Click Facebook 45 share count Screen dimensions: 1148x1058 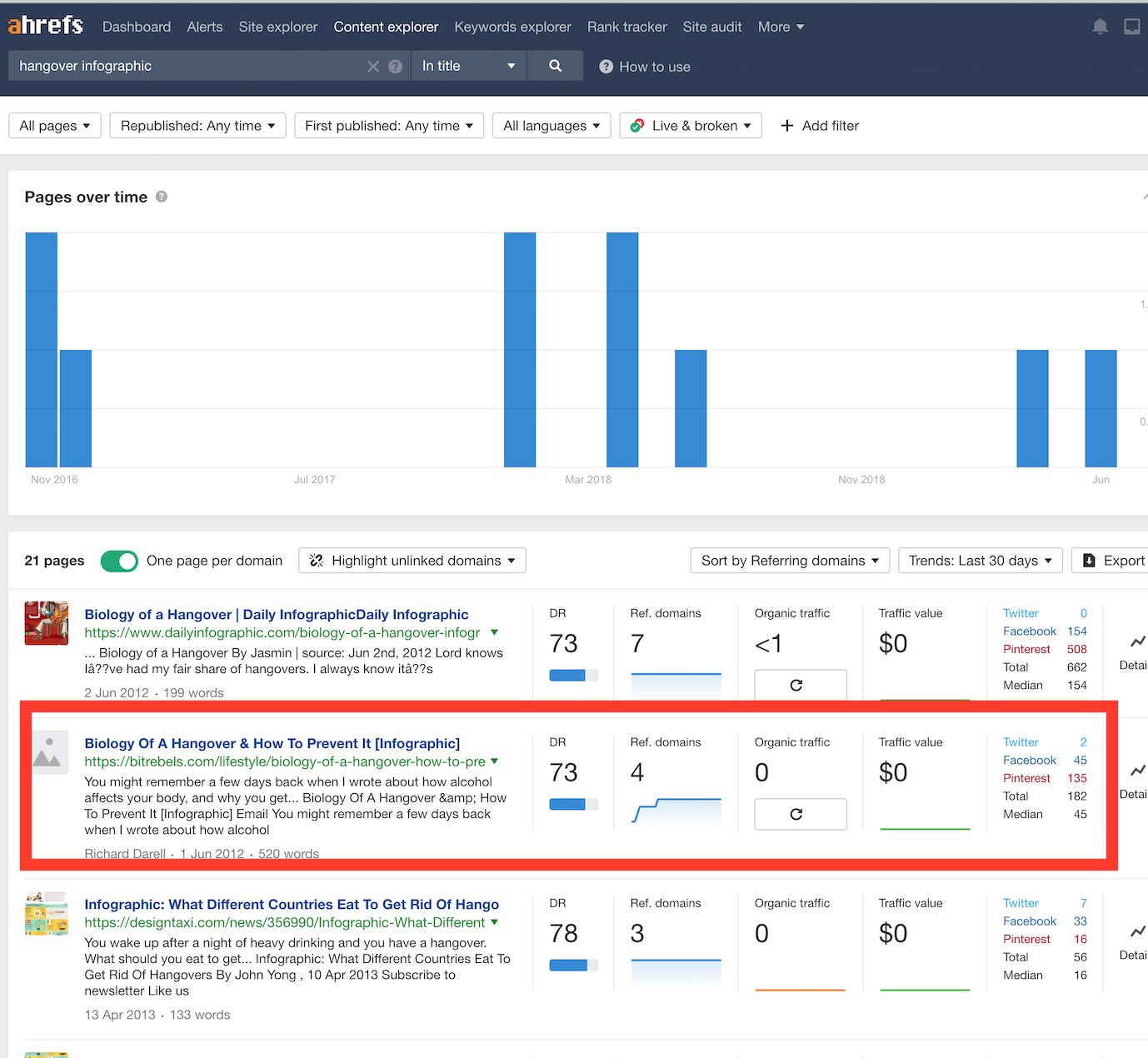click(1080, 760)
